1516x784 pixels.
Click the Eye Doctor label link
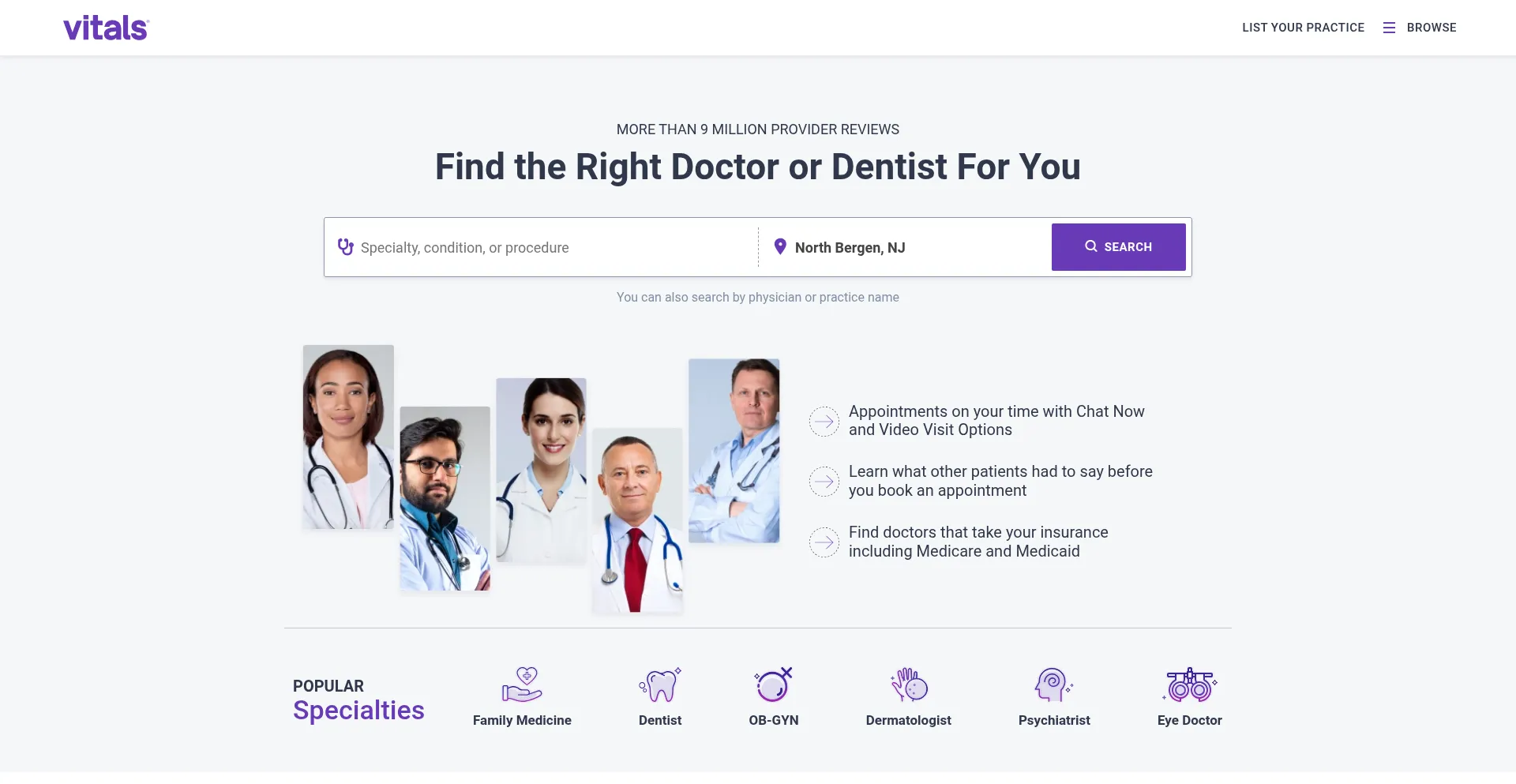pos(1190,720)
